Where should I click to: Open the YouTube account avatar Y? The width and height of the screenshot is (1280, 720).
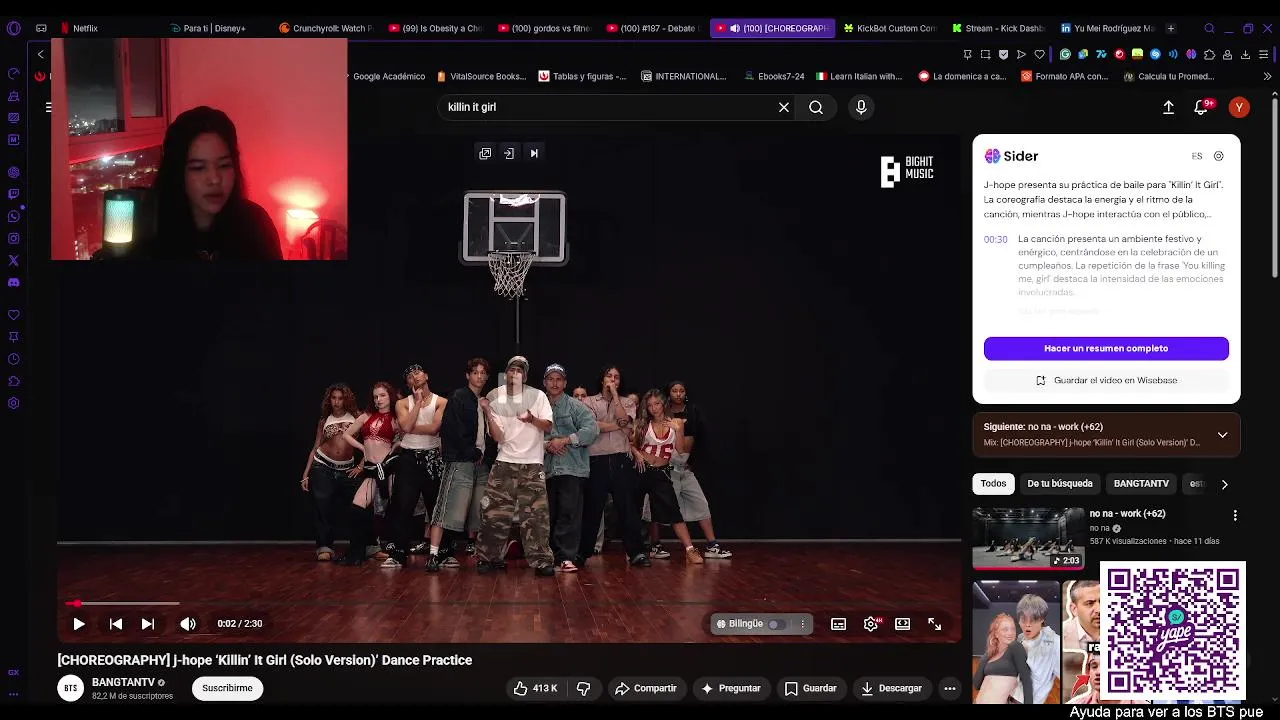1239,107
